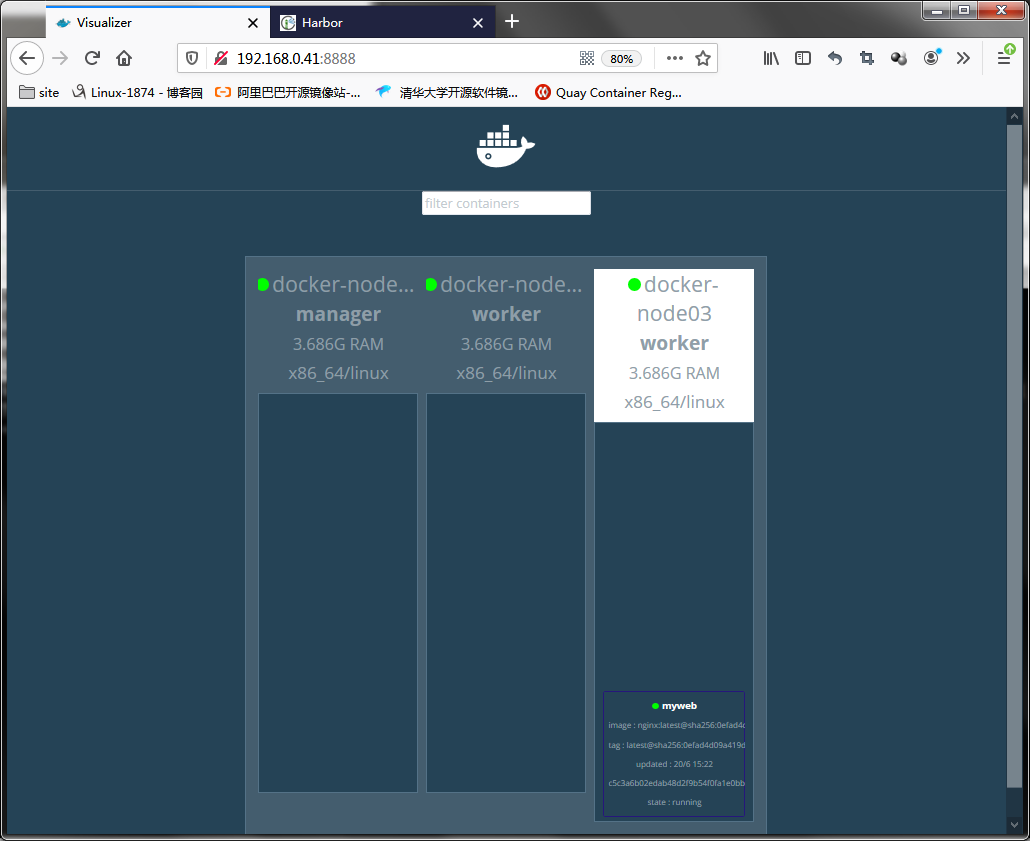Viewport: 1030px width, 841px height.
Task: Open the Library bookmarks icon
Action: coord(771,58)
